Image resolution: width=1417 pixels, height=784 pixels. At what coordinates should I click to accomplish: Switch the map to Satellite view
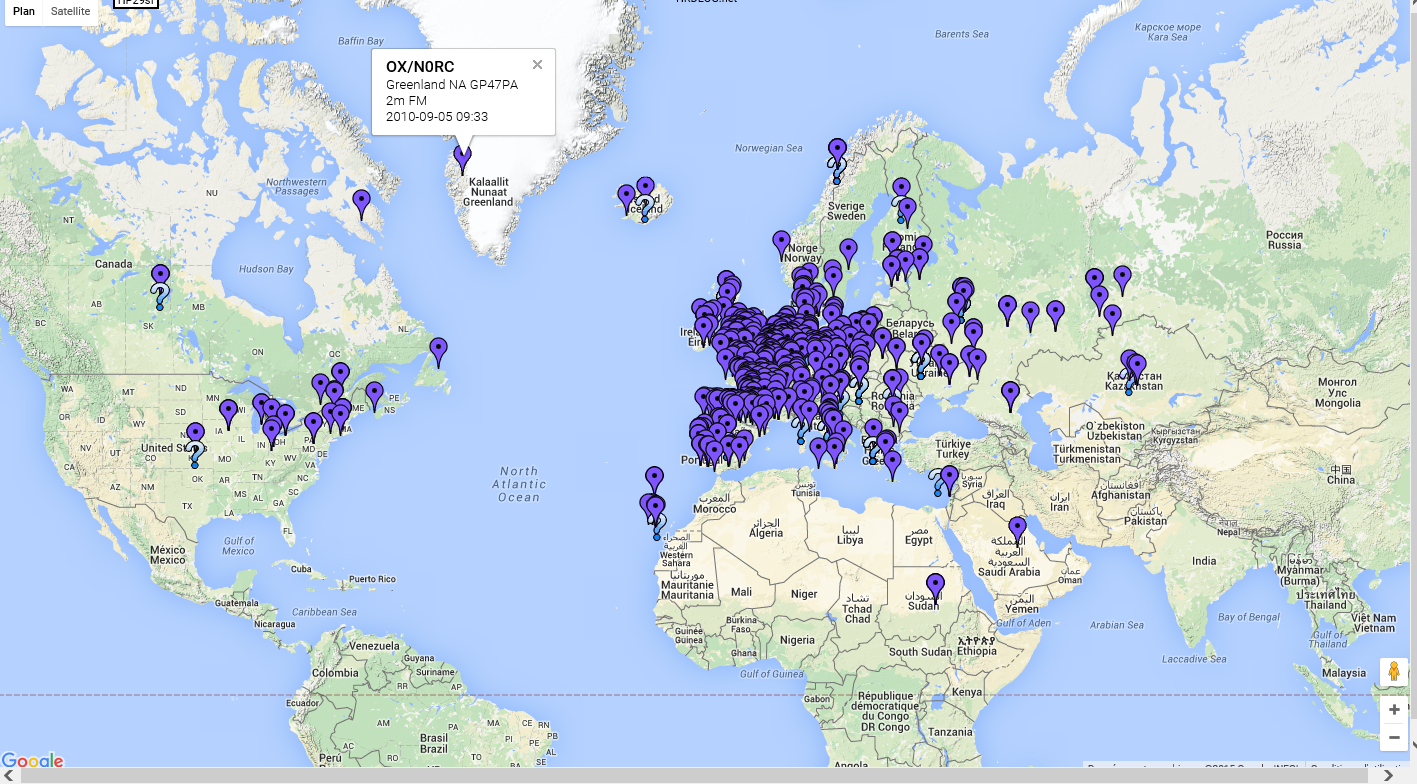click(x=70, y=11)
